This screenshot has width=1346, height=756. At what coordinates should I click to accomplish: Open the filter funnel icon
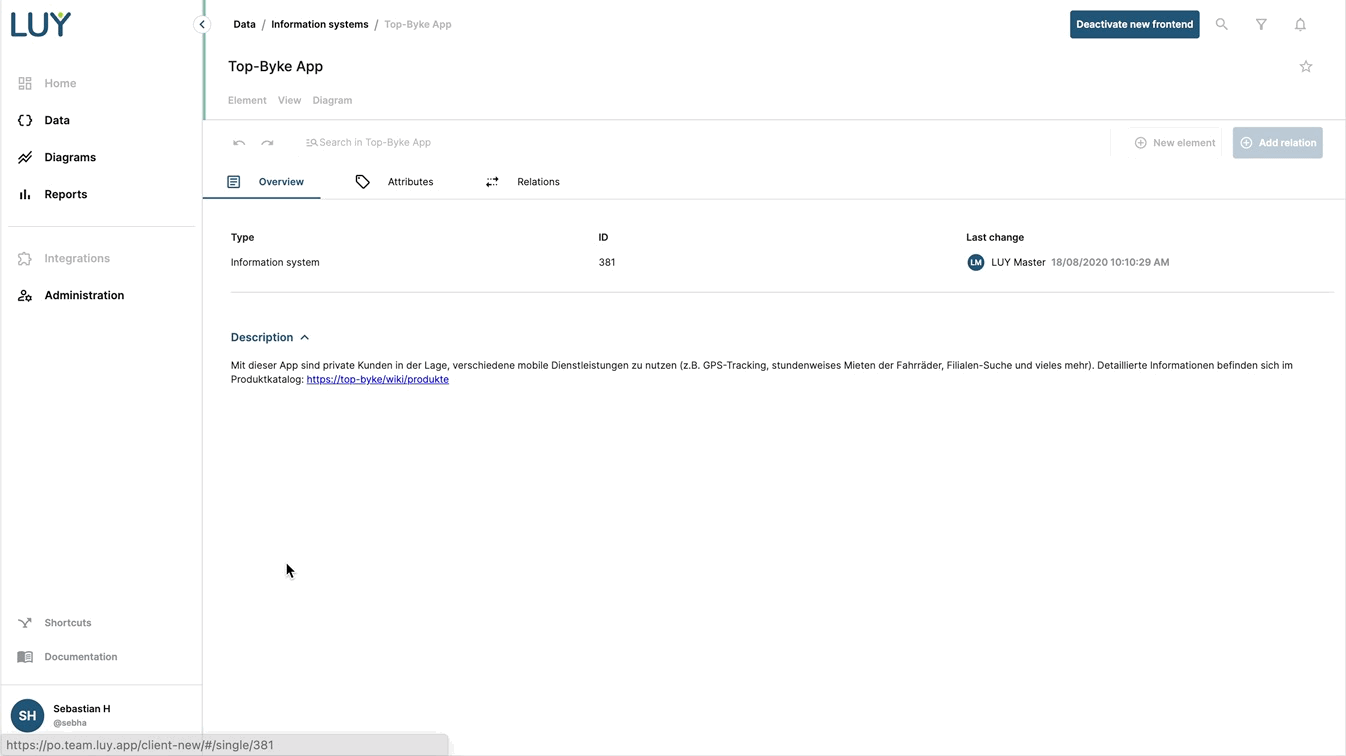pyautogui.click(x=1261, y=24)
